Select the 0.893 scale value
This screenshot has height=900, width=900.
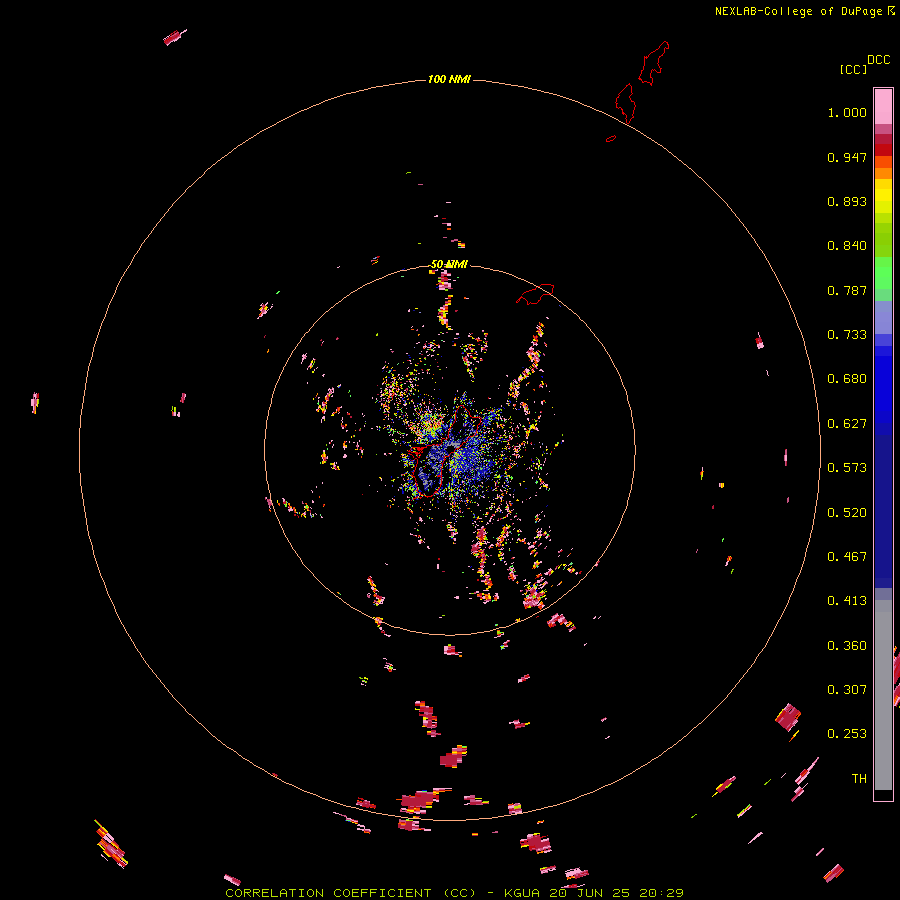(x=847, y=201)
